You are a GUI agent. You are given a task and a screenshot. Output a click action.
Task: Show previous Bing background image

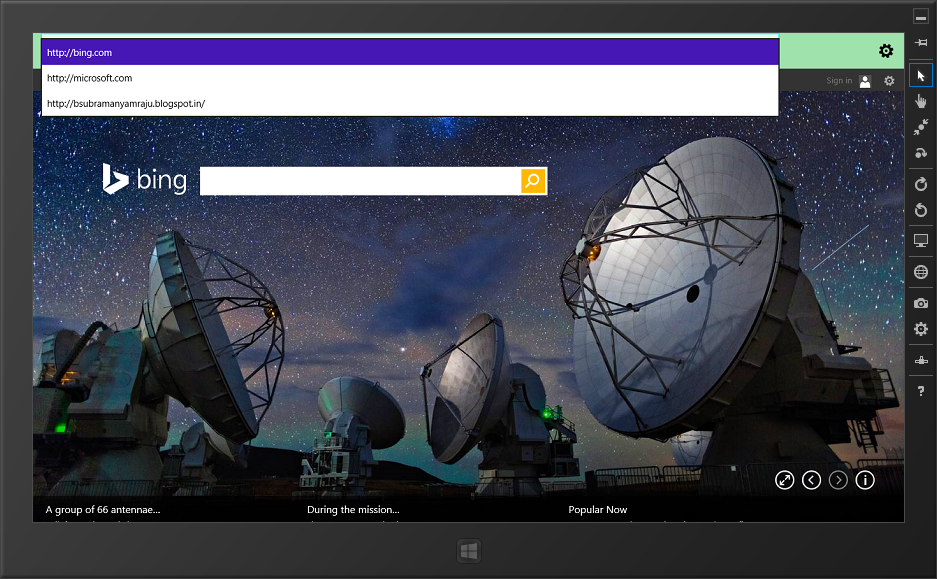point(811,480)
